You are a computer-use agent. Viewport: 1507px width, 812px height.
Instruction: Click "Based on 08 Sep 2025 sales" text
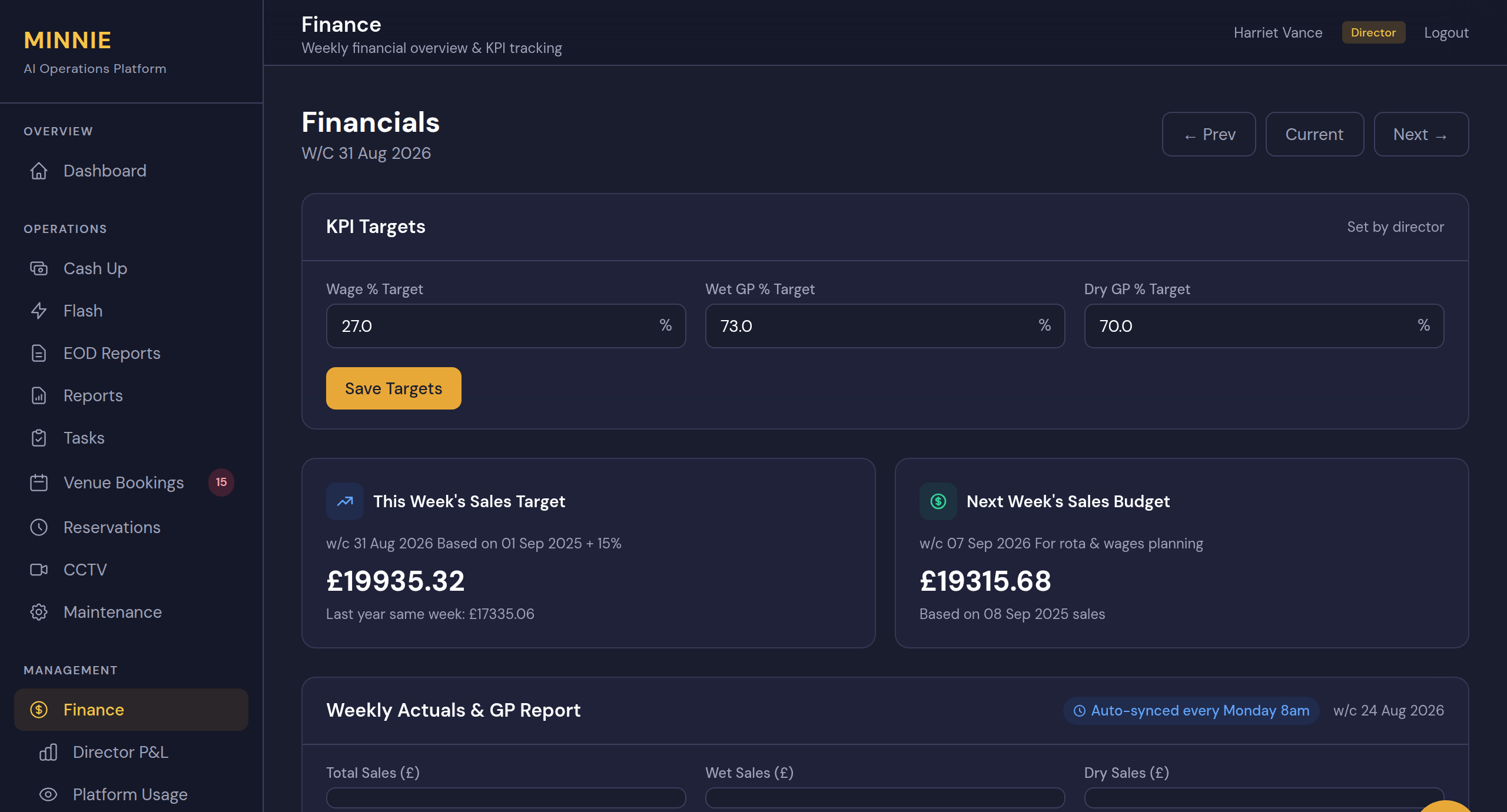(x=1013, y=614)
